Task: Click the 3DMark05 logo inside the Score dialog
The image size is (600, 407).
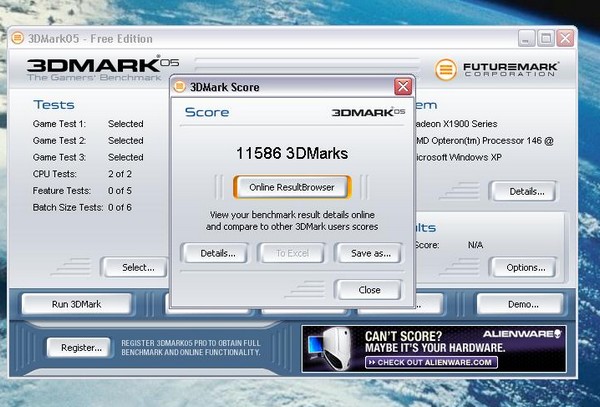Action: point(368,112)
